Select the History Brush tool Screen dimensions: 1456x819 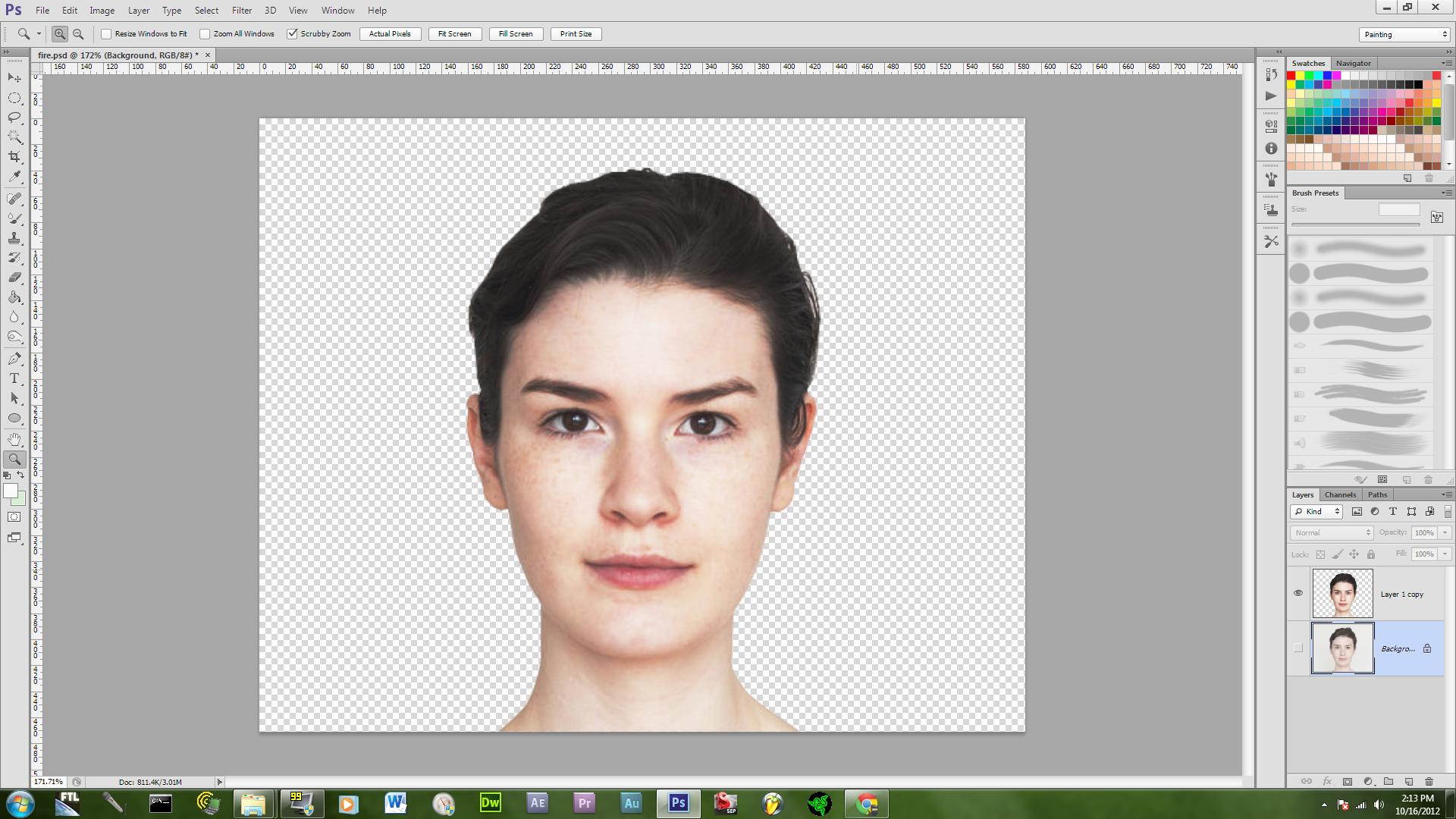coord(14,258)
